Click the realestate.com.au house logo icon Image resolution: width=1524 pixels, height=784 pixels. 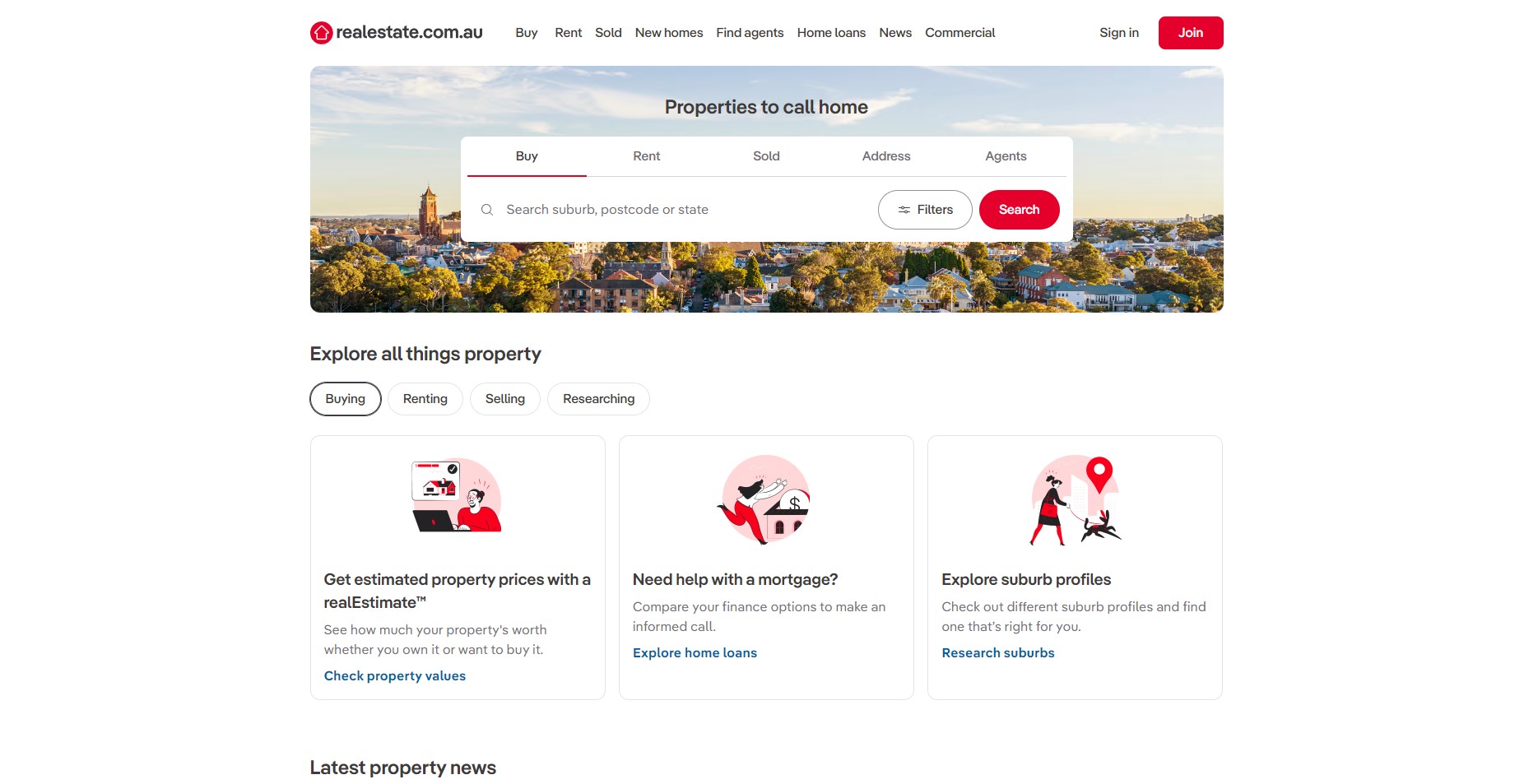tap(321, 33)
